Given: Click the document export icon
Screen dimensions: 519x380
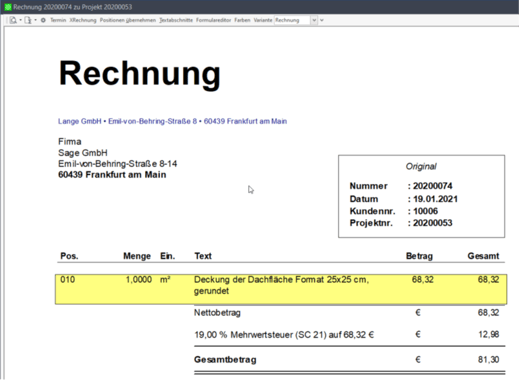Looking at the screenshot, I should tap(28, 20).
